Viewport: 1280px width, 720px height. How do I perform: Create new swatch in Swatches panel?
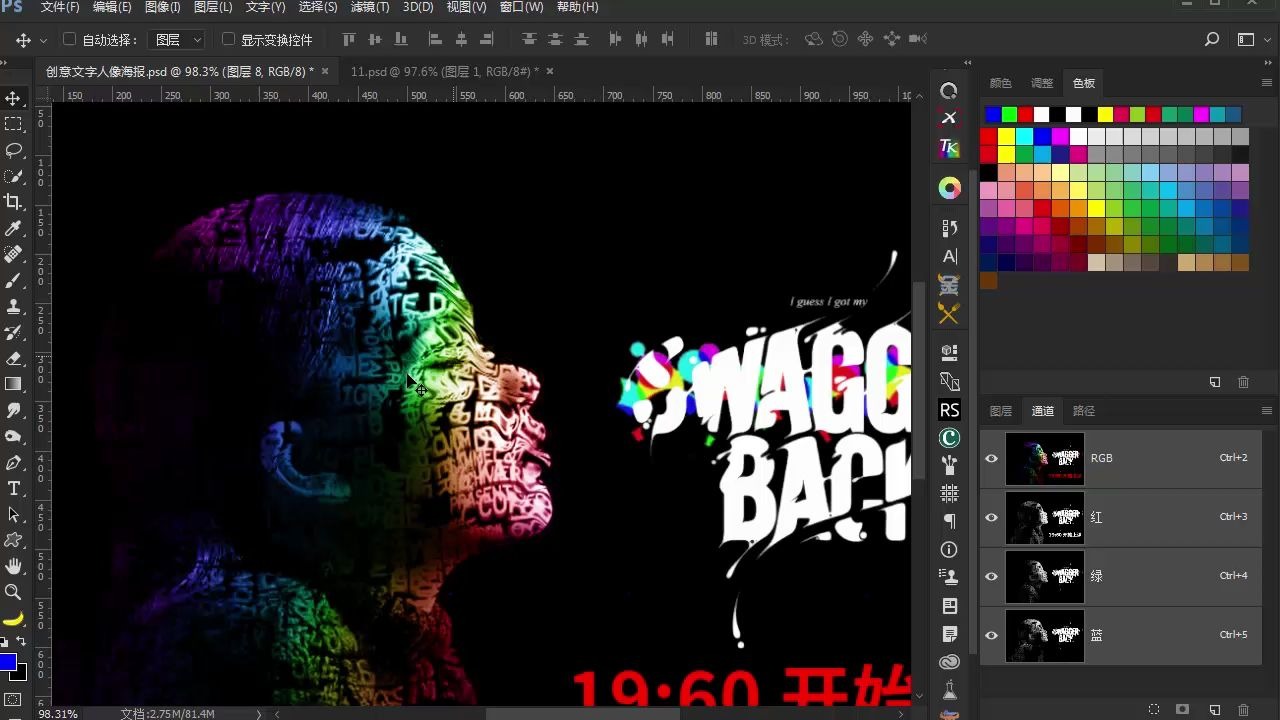pos(1215,382)
